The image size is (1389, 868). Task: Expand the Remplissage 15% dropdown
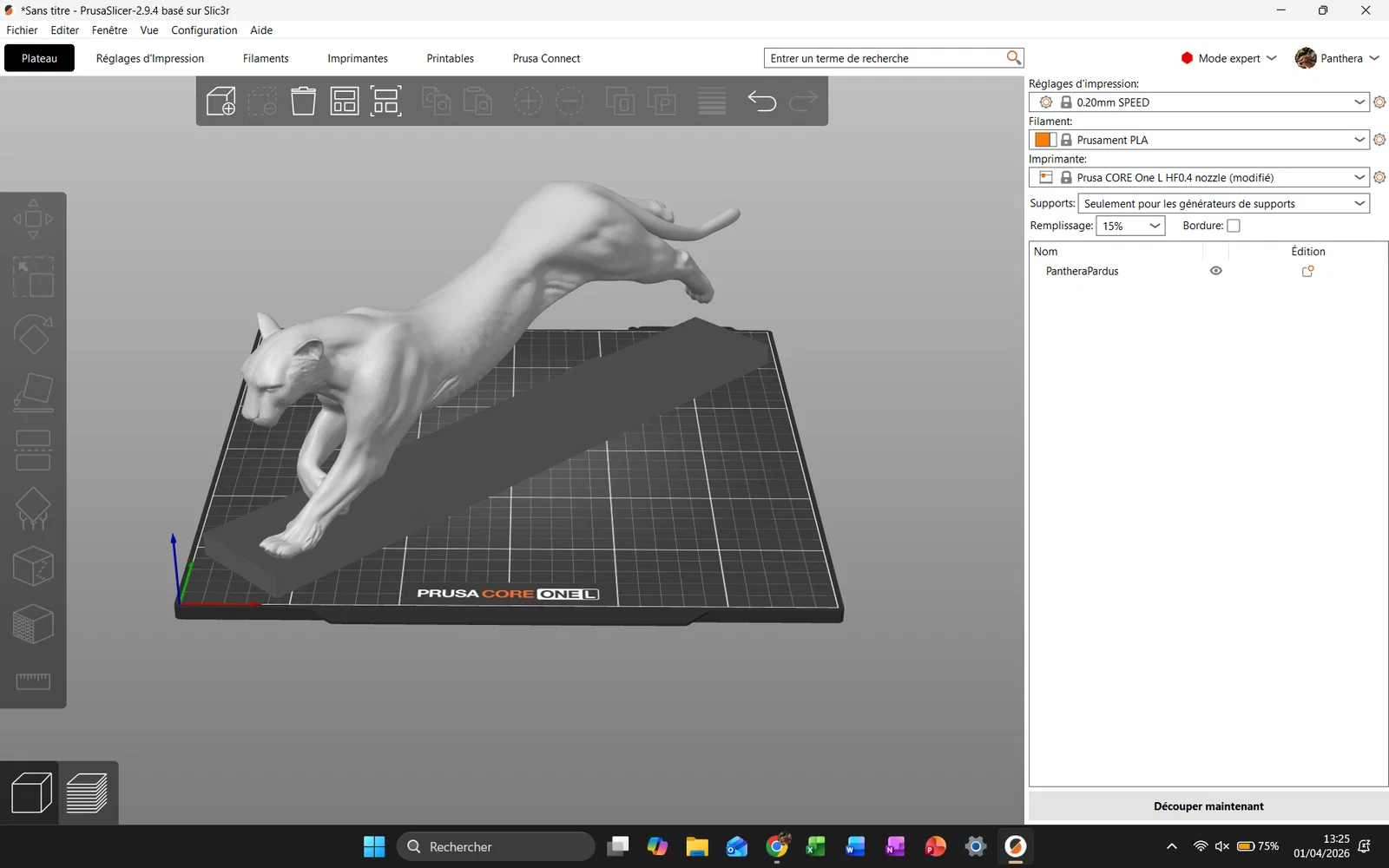pos(1129,226)
